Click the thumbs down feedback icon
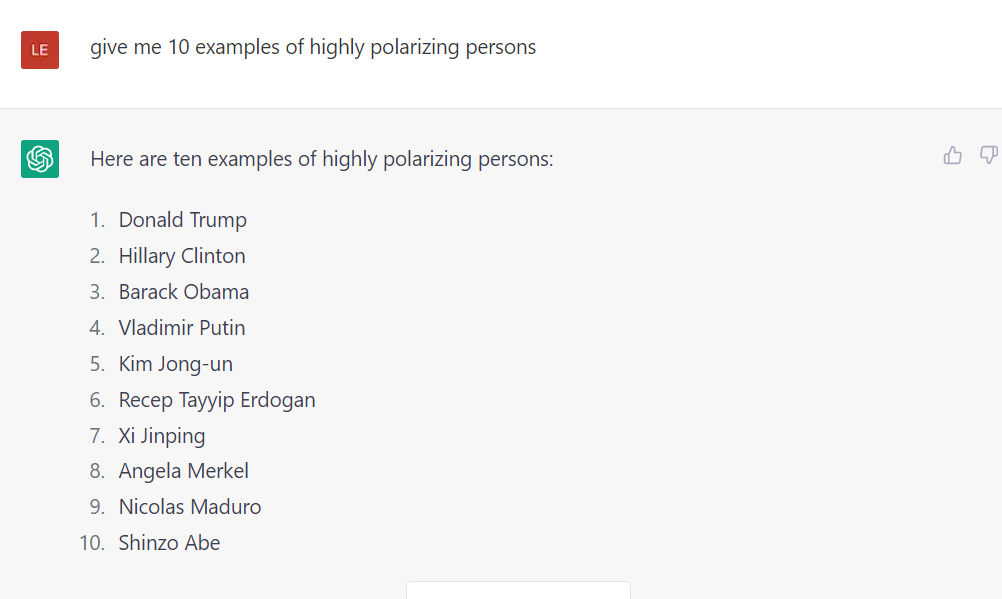1002x599 pixels. (x=988, y=155)
